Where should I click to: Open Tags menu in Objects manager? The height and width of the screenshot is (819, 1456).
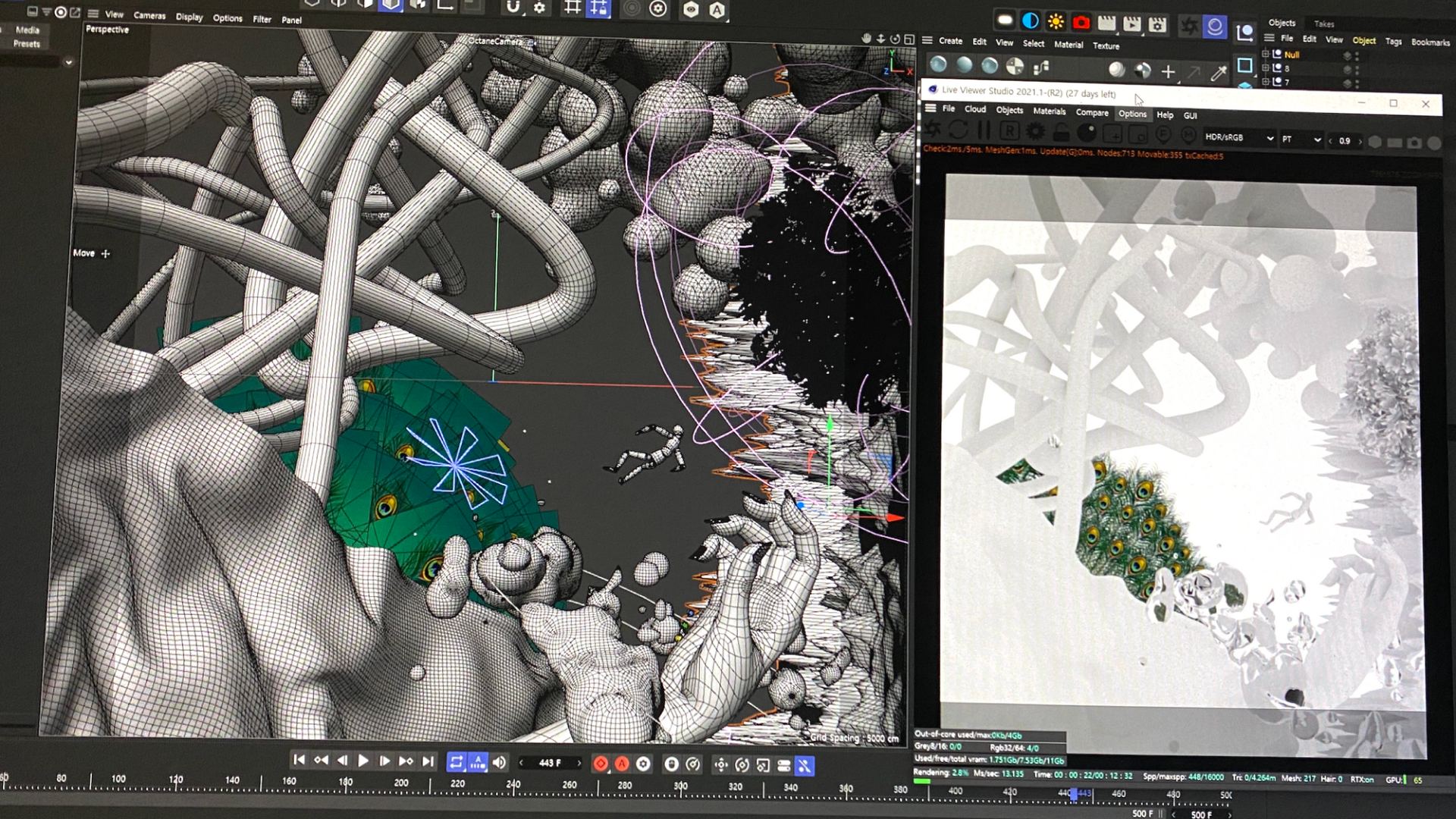(1393, 41)
